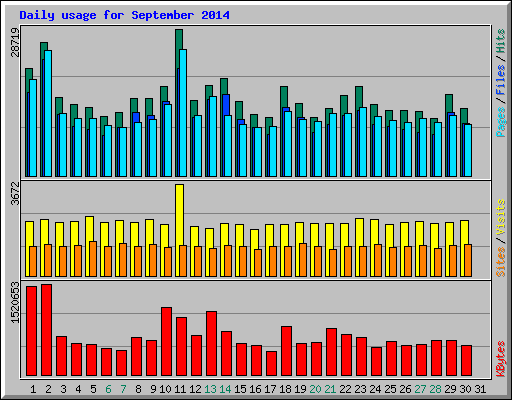Image resolution: width=512 pixels, height=400 pixels.
Task: Click day label 8 on the x-axis
Action: point(138,389)
